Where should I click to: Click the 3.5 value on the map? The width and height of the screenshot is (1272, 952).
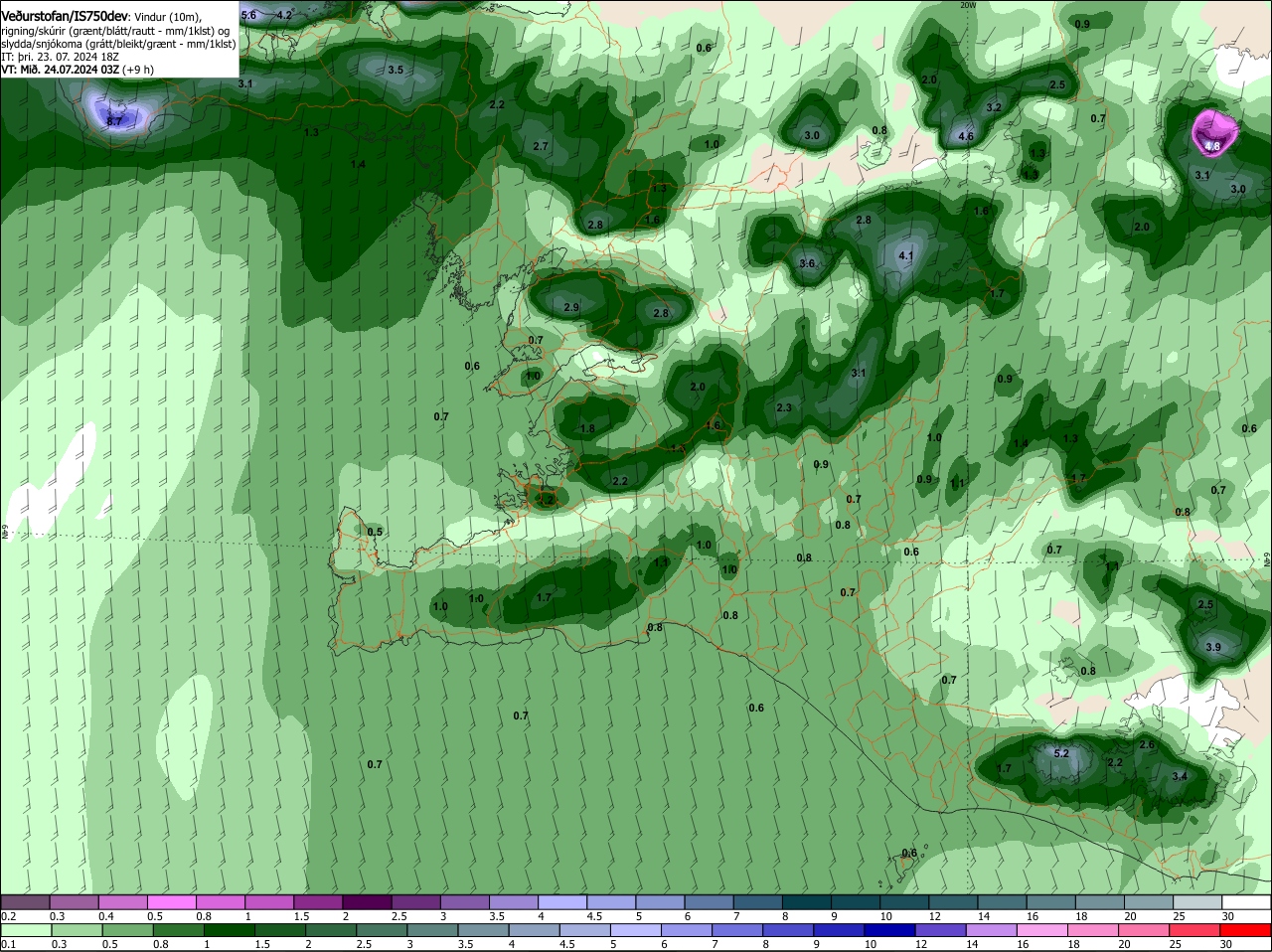coord(396,70)
